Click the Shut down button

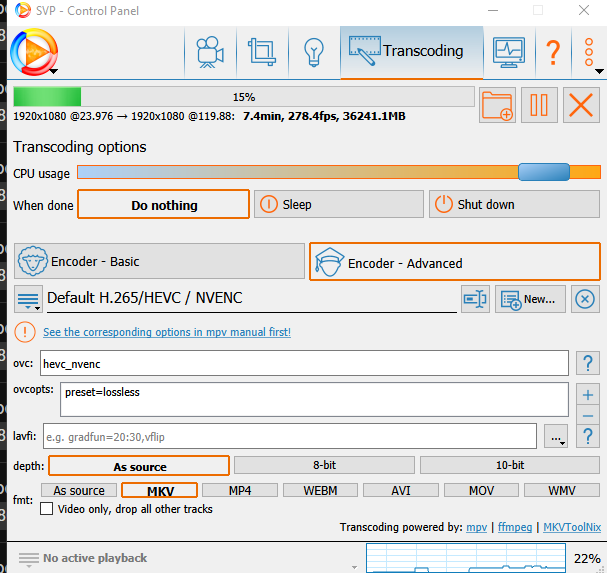pos(515,205)
